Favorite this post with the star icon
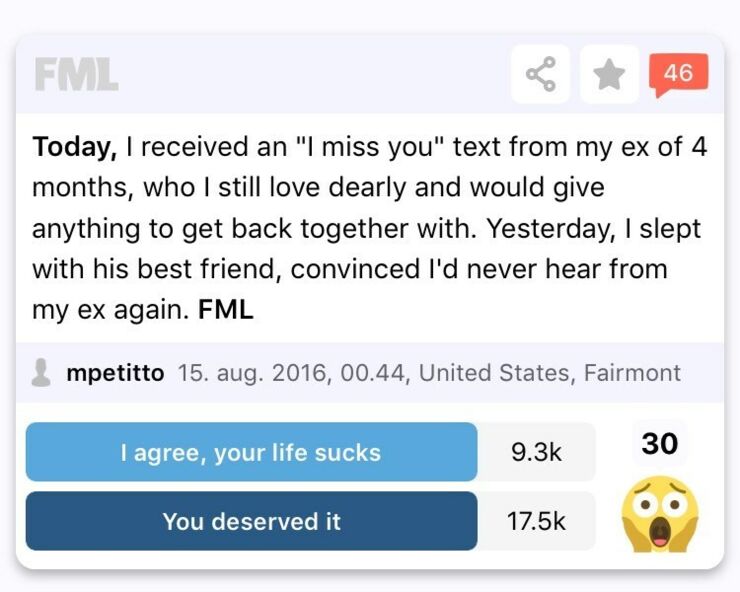 609,74
